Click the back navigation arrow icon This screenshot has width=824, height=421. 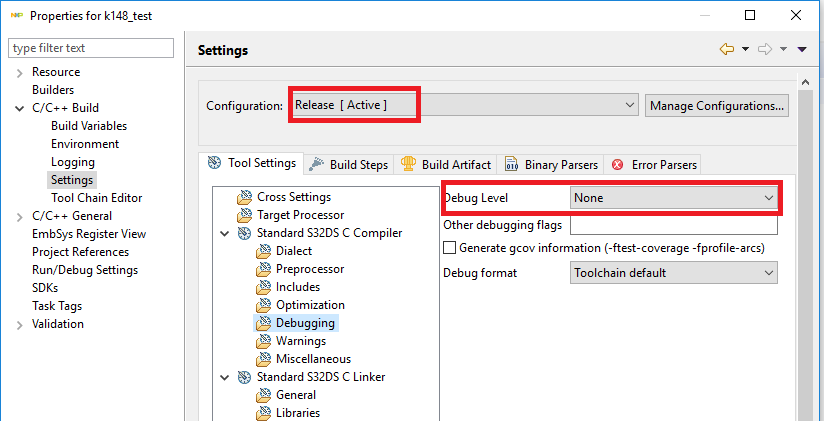[x=726, y=49]
